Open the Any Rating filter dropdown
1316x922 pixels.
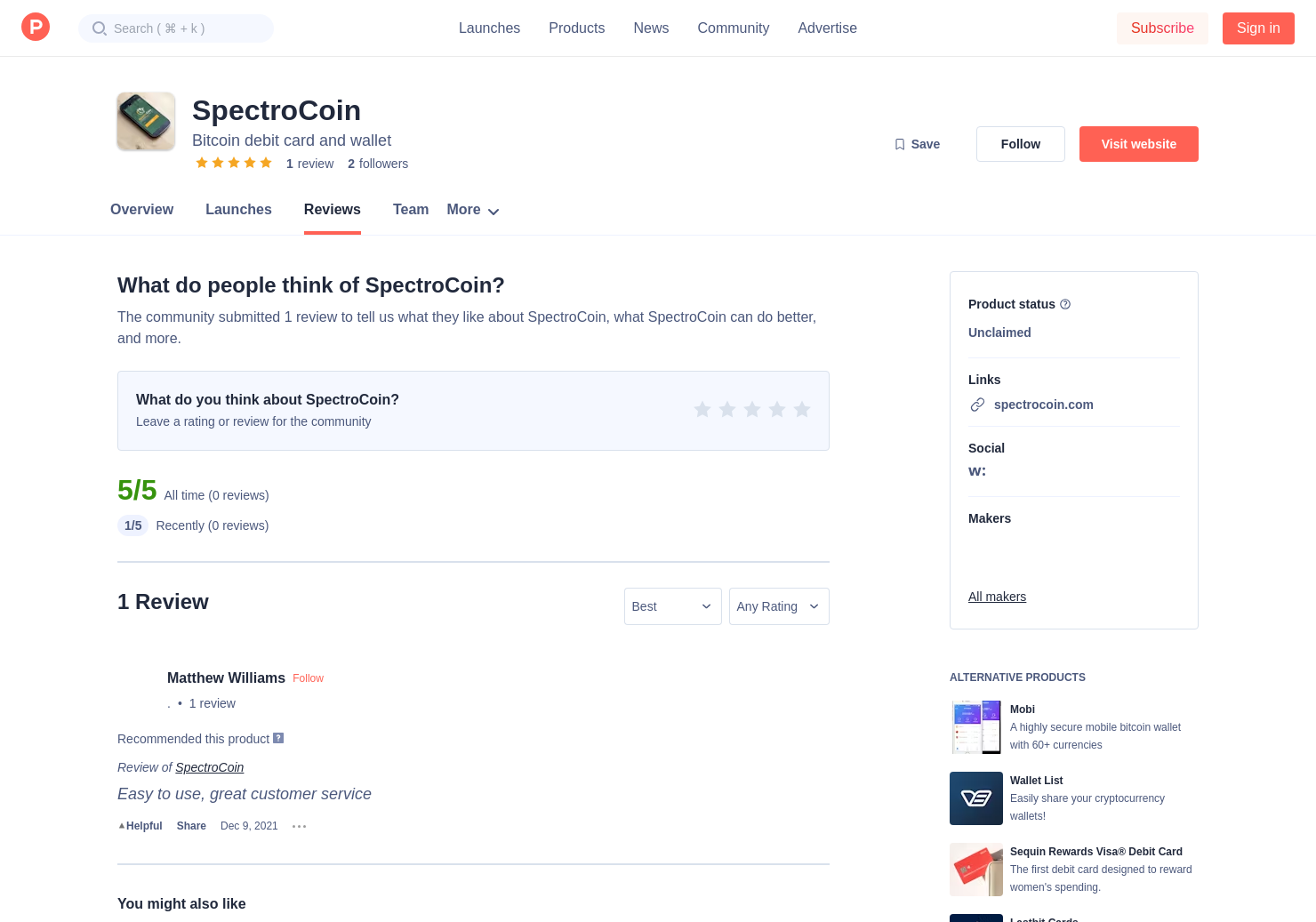[779, 605]
